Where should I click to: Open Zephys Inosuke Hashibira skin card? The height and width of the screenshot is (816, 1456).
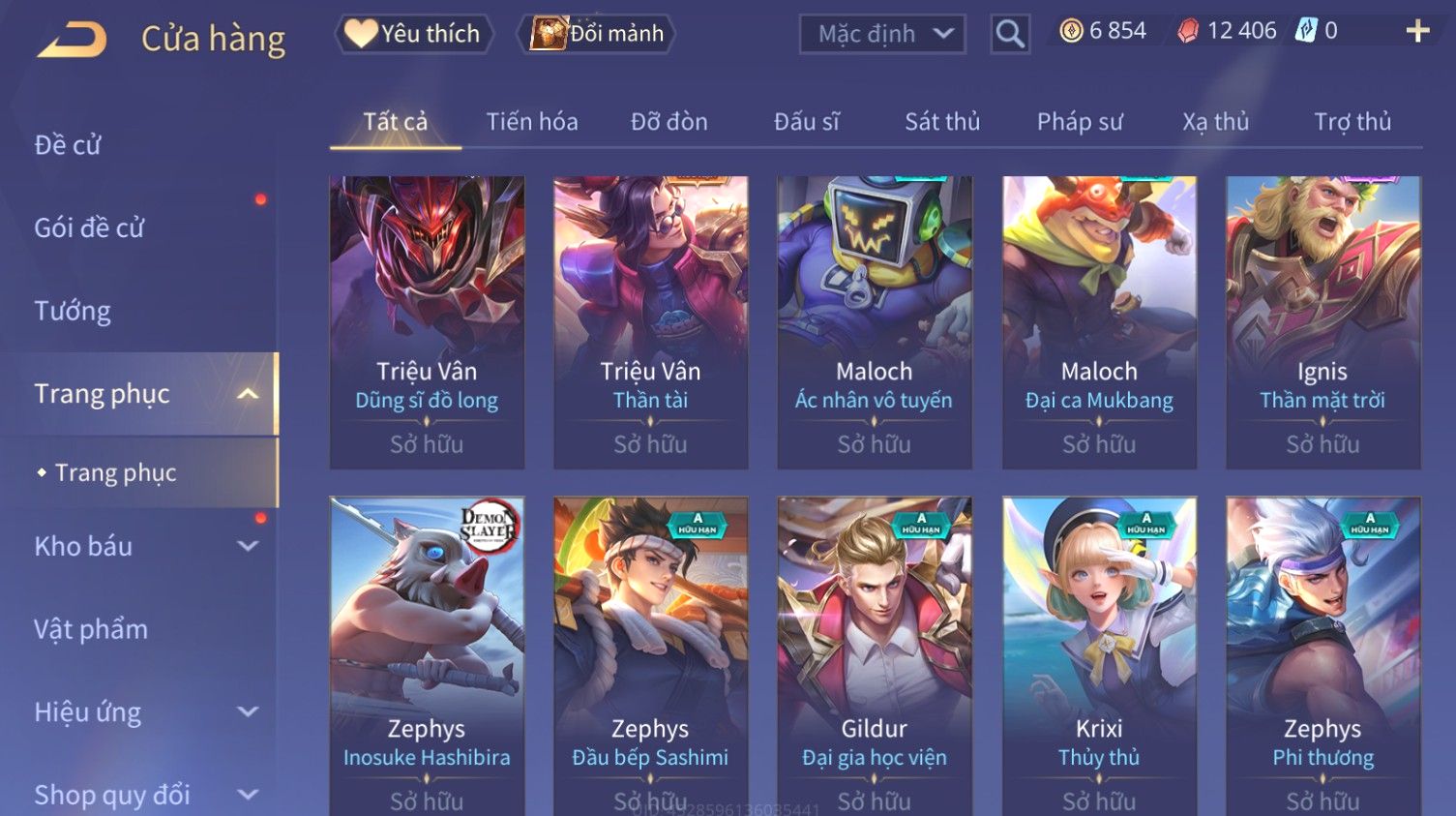click(x=427, y=655)
